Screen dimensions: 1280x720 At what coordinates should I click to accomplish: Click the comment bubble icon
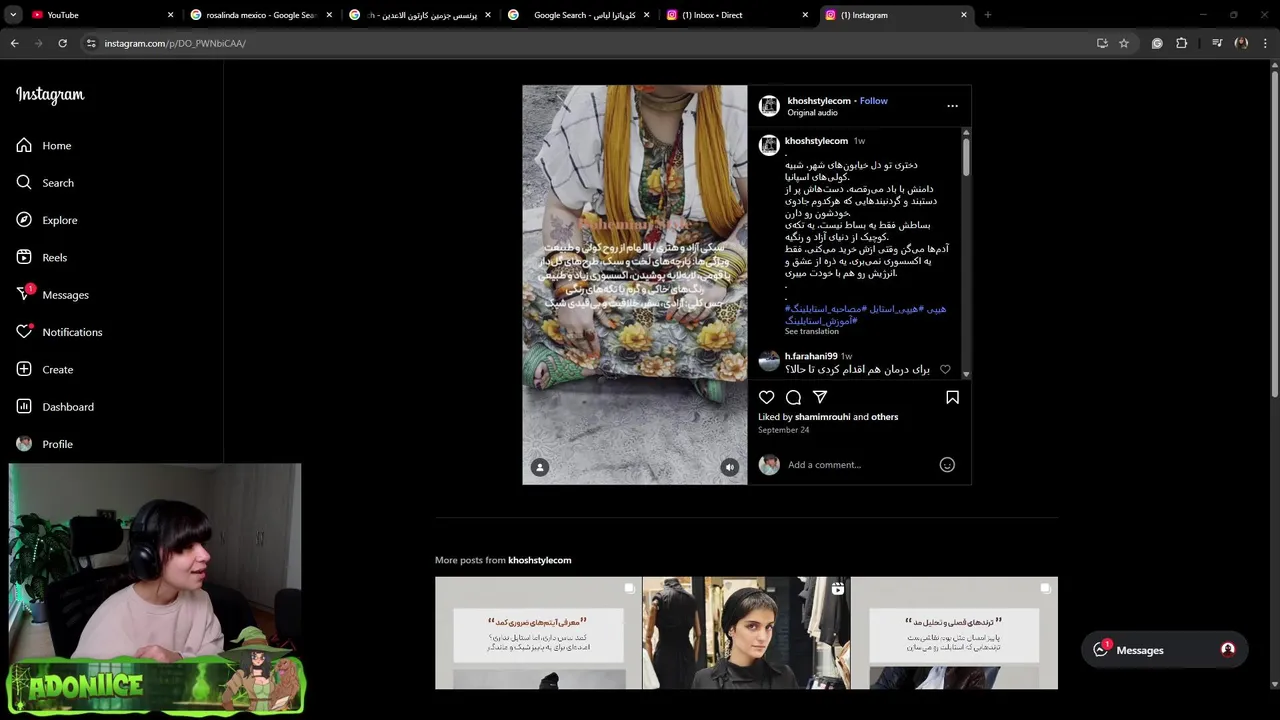(793, 397)
